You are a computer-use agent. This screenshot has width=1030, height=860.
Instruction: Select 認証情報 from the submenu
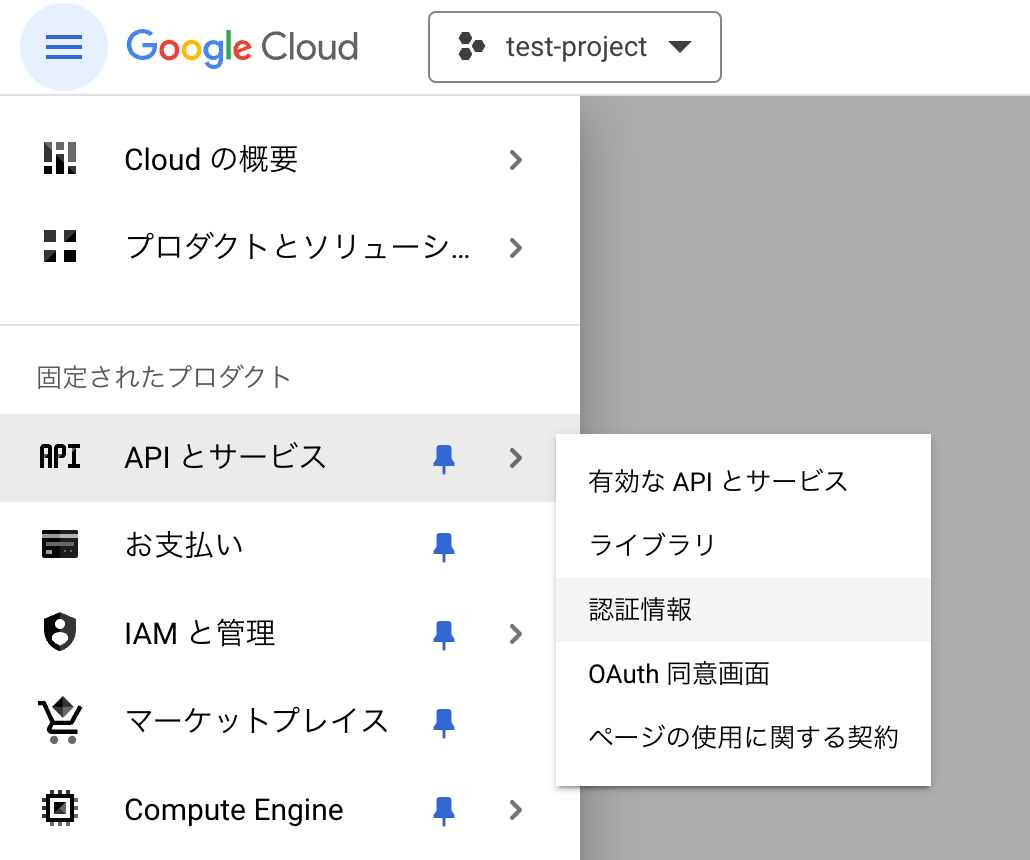[x=641, y=610]
